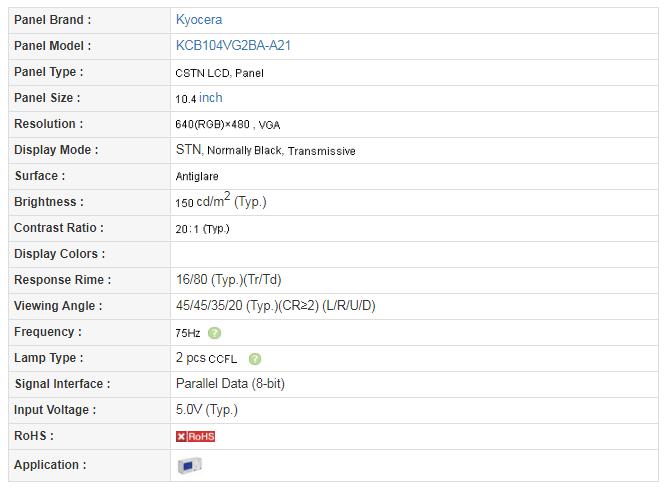Click the Lamp Type help question-mark icon

[x=255, y=359]
